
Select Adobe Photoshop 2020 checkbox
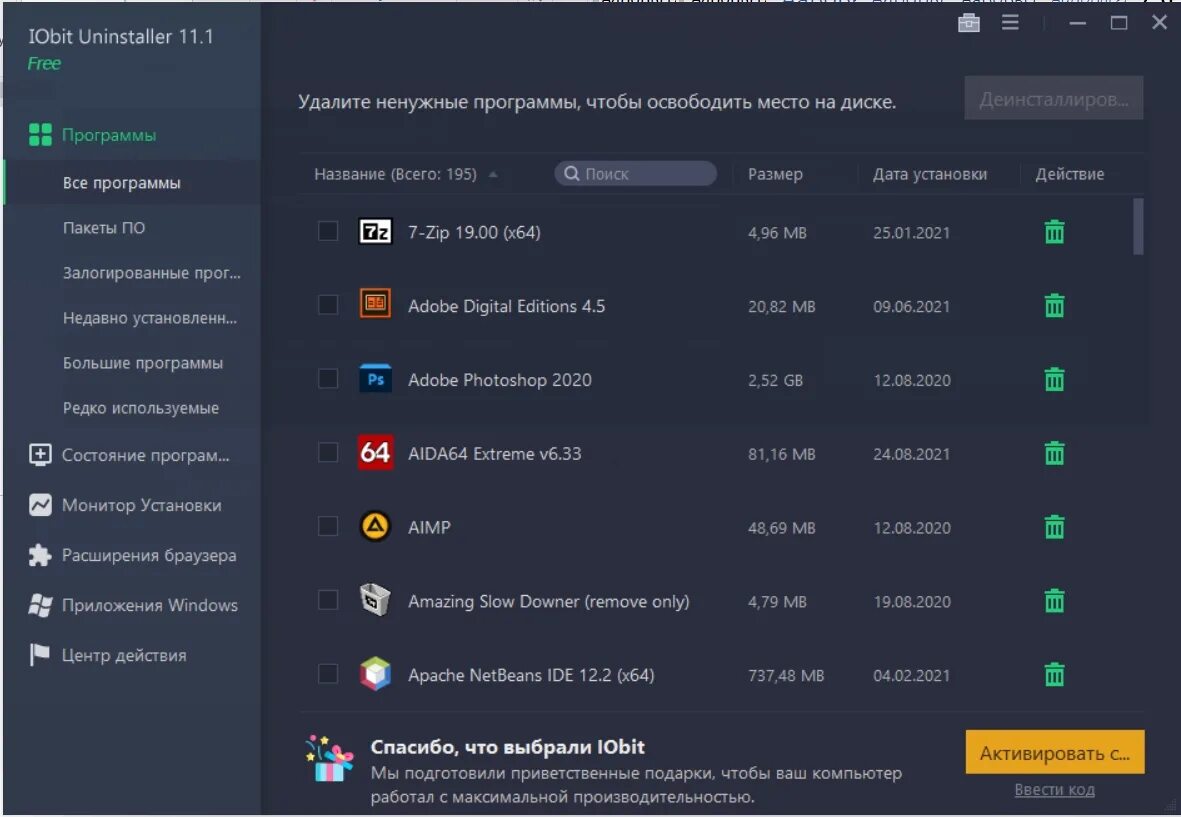[328, 378]
